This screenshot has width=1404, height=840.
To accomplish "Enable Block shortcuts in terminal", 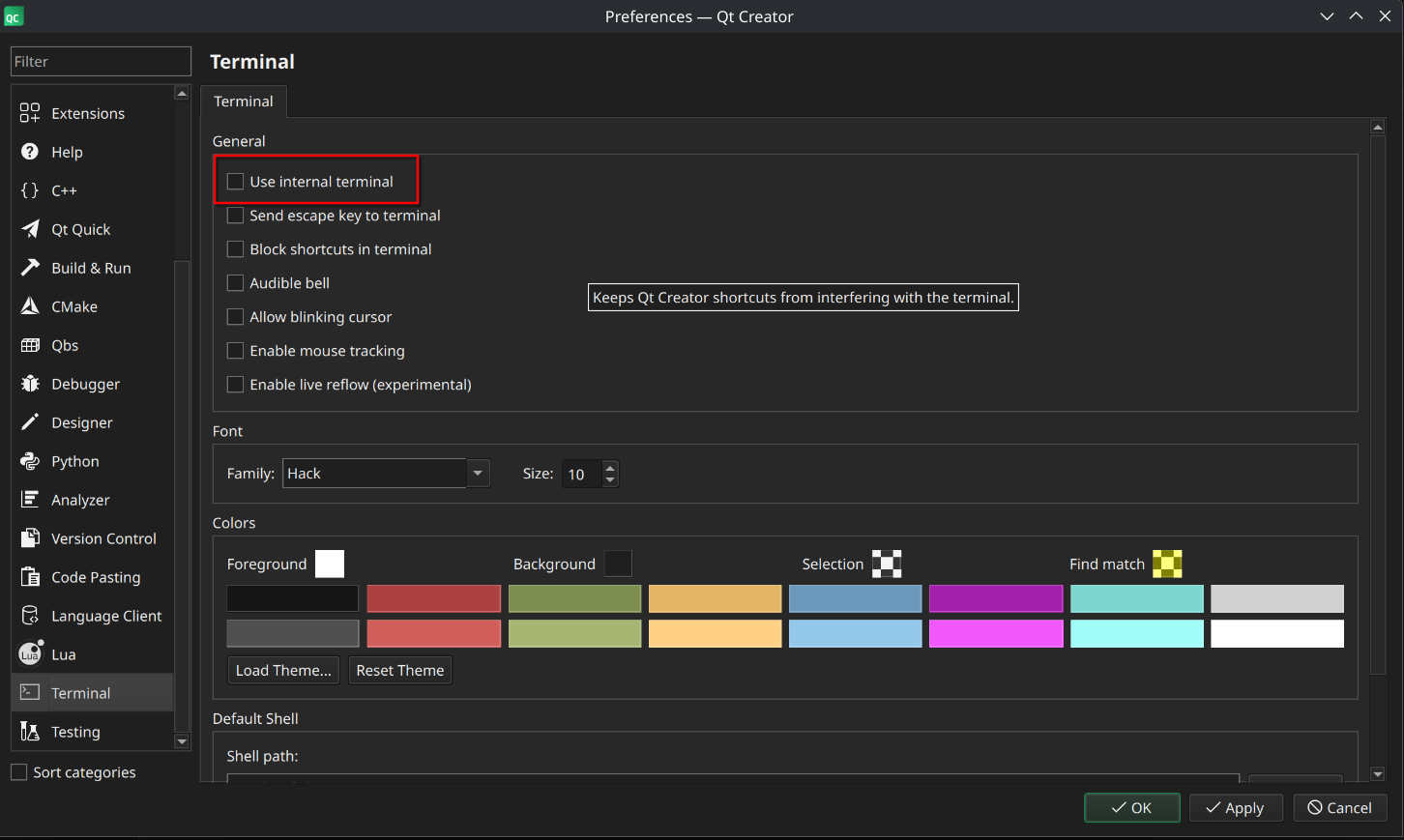I will pyautogui.click(x=235, y=249).
